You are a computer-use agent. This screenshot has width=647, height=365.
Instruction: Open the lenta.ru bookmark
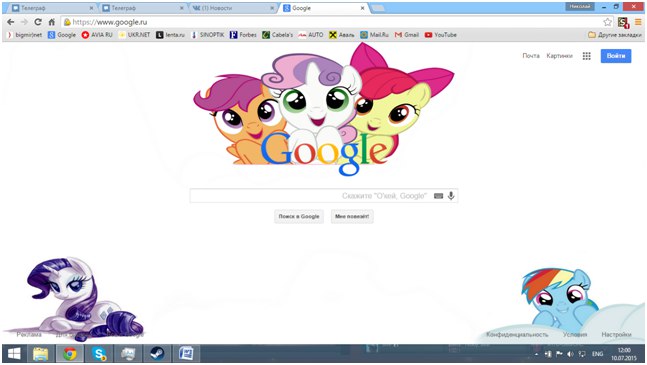point(170,35)
